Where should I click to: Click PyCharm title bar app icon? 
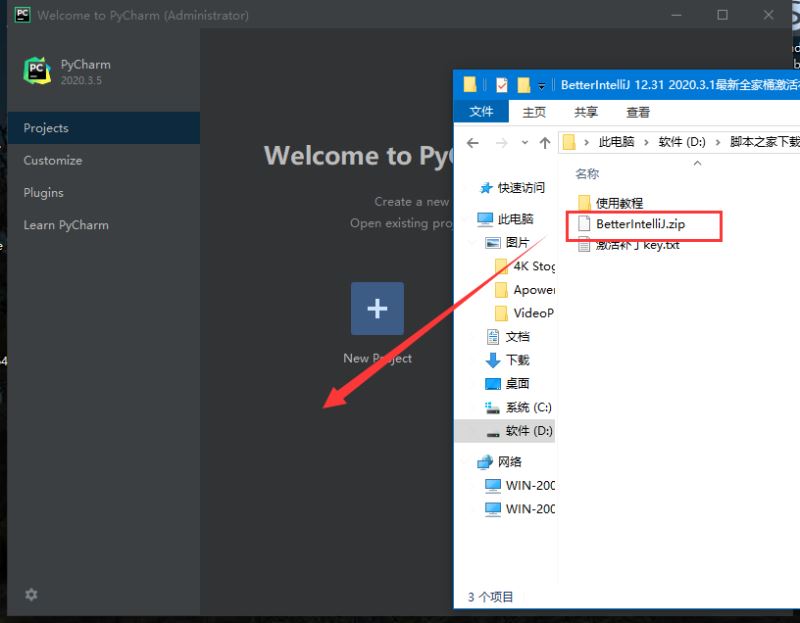pos(22,15)
